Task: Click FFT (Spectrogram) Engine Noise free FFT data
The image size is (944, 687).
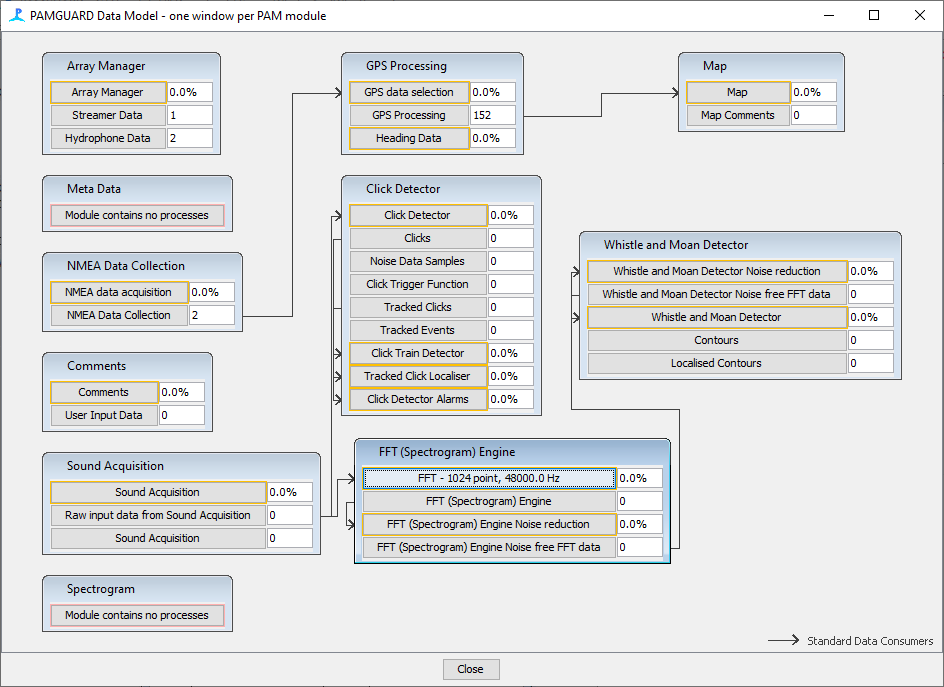Action: (489, 547)
